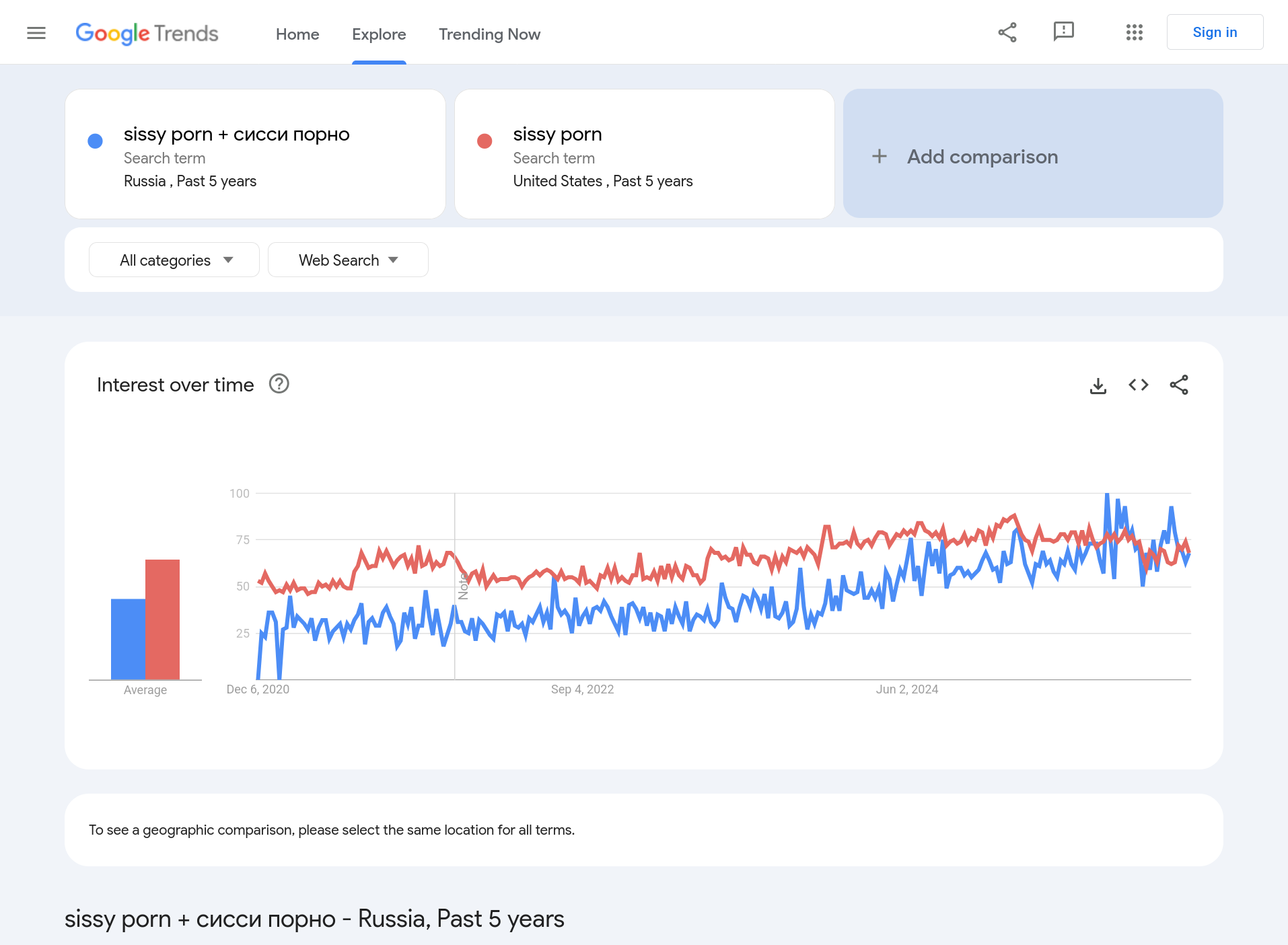Viewport: 1288px width, 945px height.
Task: Click the red dot color swatch
Action: tap(485, 141)
